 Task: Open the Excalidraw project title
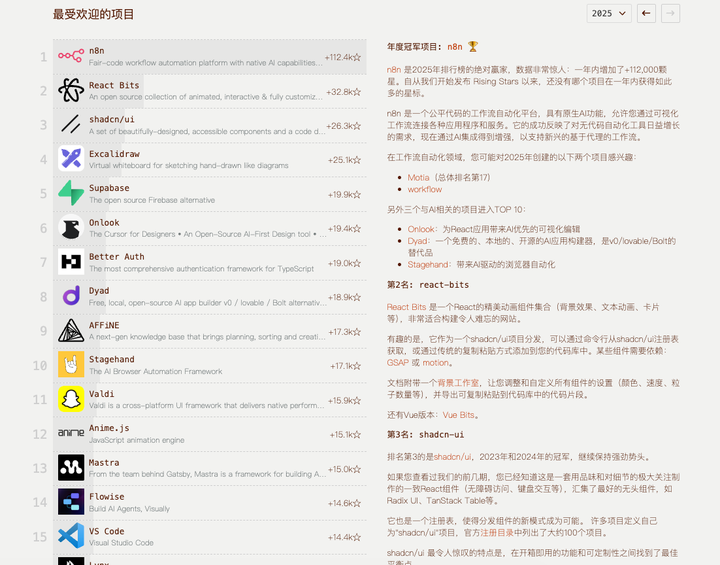pos(114,153)
